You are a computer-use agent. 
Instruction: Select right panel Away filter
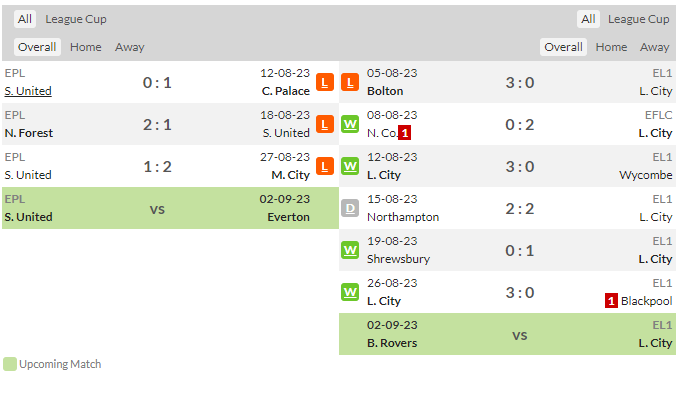[654, 47]
